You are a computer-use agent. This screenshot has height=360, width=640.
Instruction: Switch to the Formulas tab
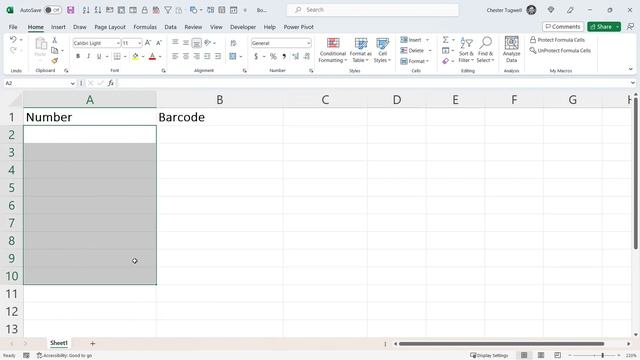point(145,27)
